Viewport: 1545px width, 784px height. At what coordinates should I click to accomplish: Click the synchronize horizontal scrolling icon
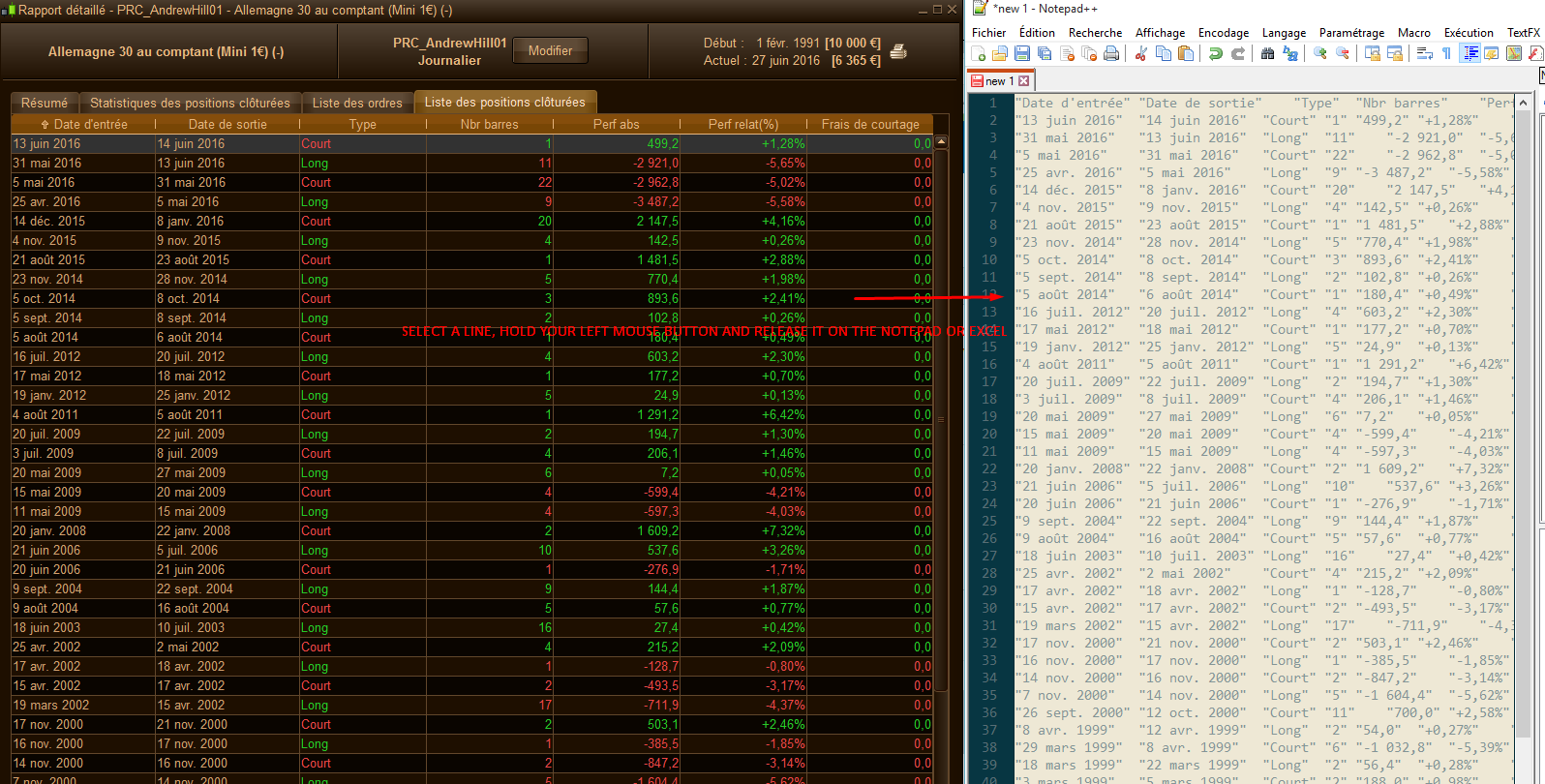1395,54
